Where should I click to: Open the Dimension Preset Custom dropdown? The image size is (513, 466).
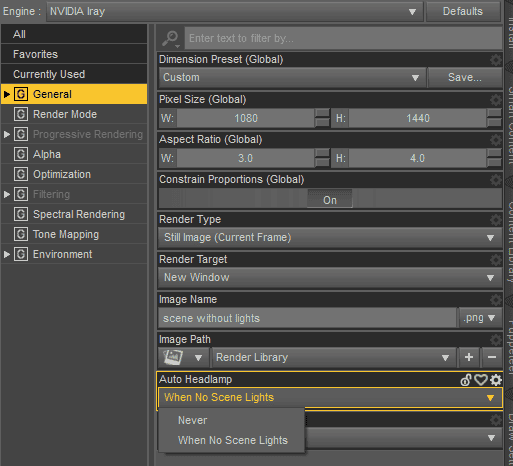[292, 77]
